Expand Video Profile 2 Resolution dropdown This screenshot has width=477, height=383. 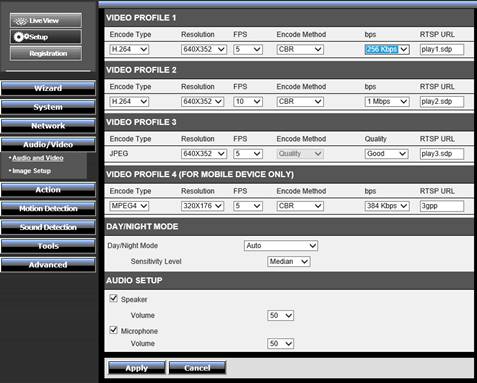pyautogui.click(x=202, y=101)
